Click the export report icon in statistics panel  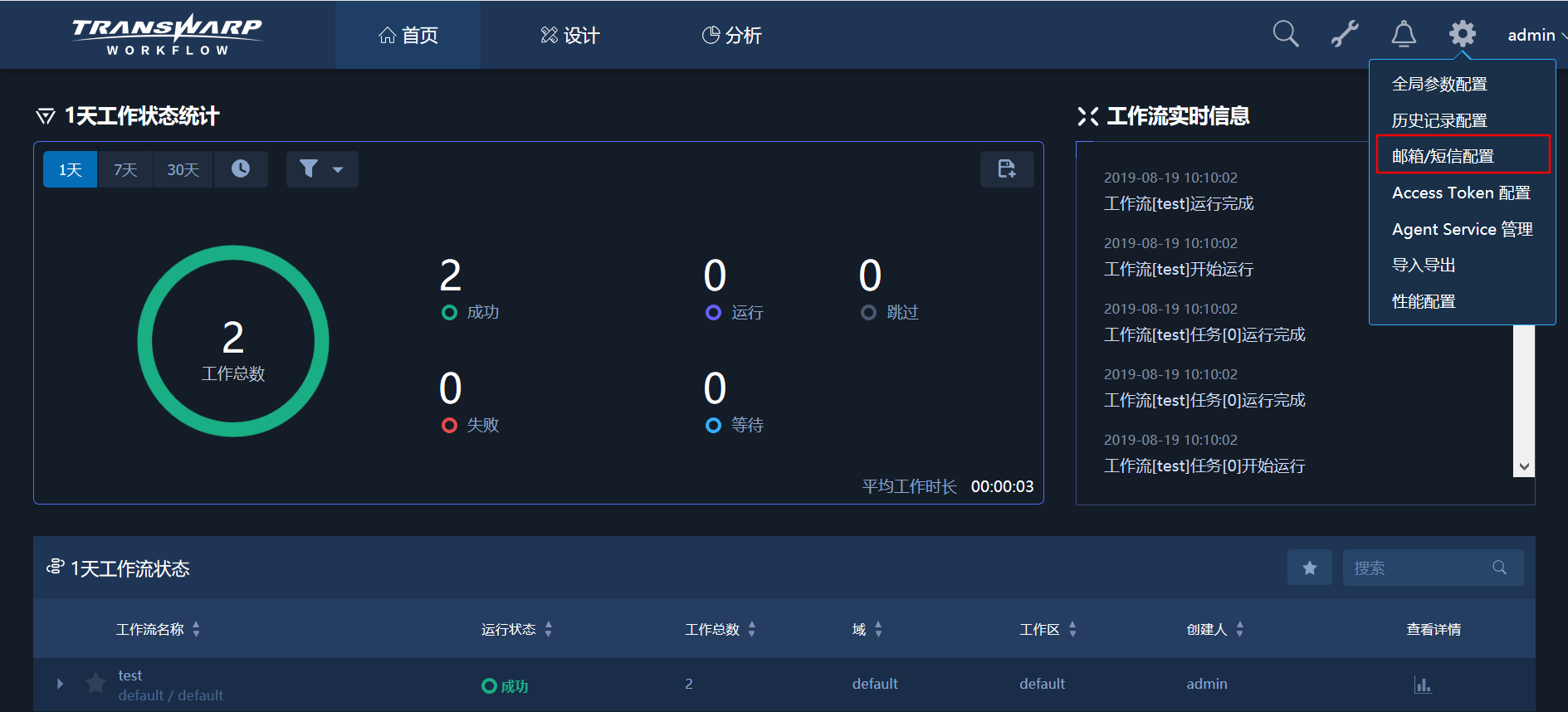[1006, 169]
